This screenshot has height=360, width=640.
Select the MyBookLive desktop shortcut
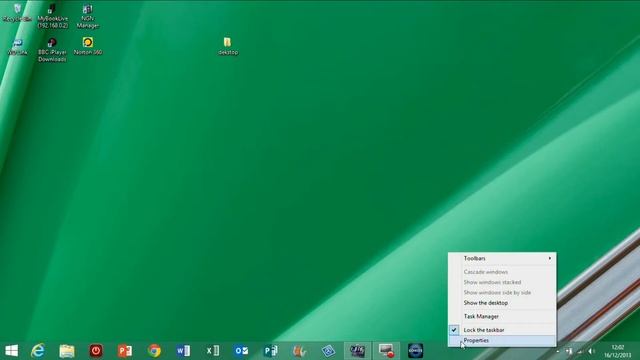(x=52, y=16)
